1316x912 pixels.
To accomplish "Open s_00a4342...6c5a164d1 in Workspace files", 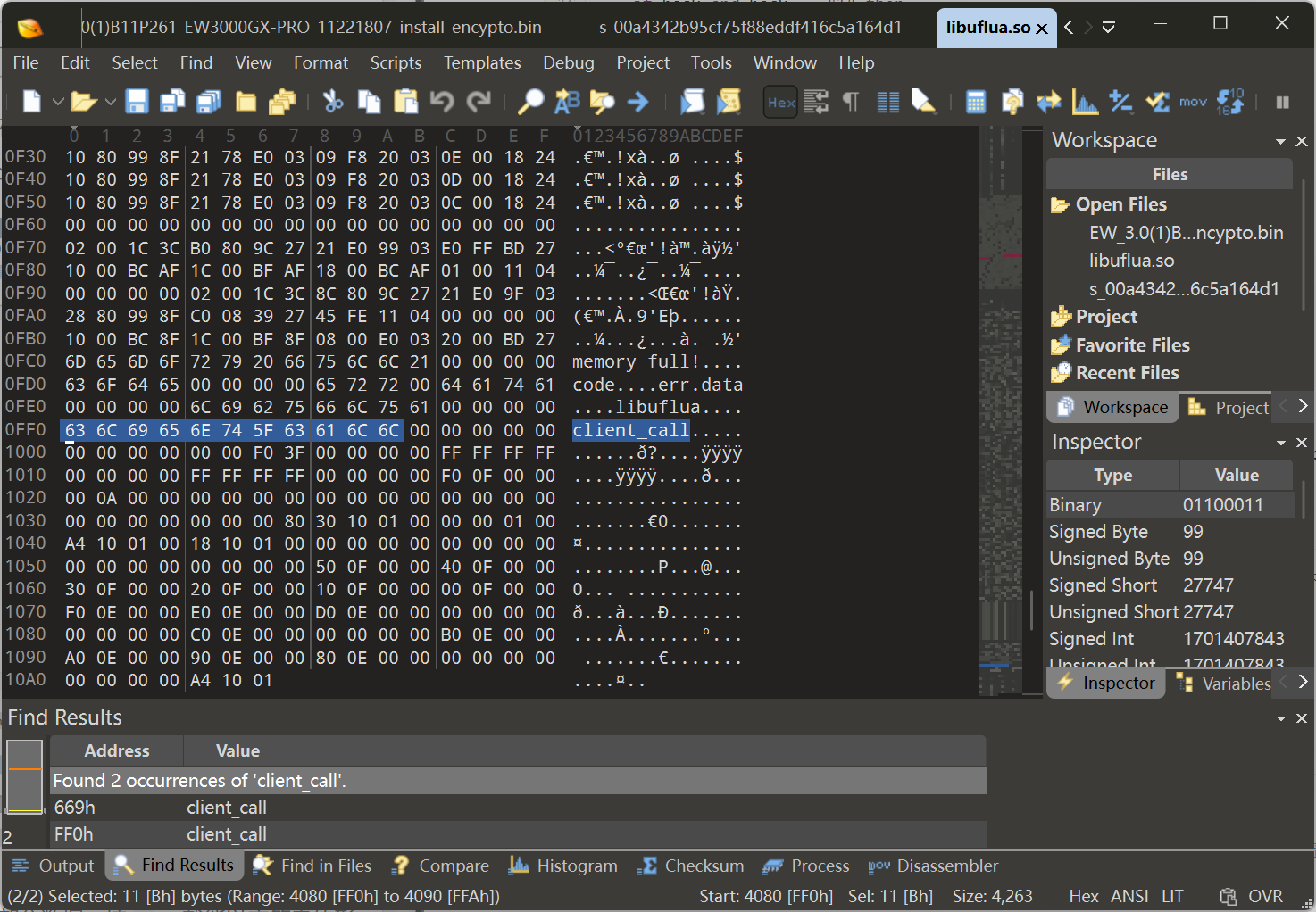I will pos(1183,289).
